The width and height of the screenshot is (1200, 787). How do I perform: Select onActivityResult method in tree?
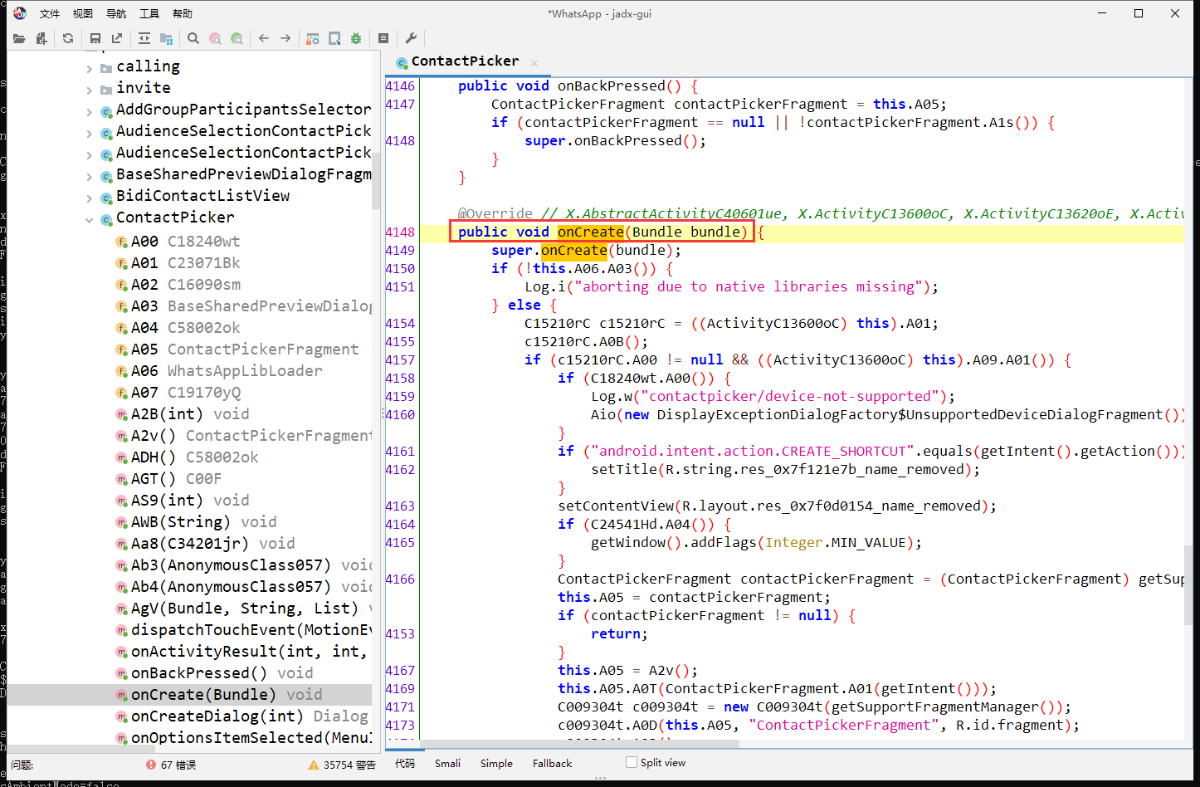point(243,652)
